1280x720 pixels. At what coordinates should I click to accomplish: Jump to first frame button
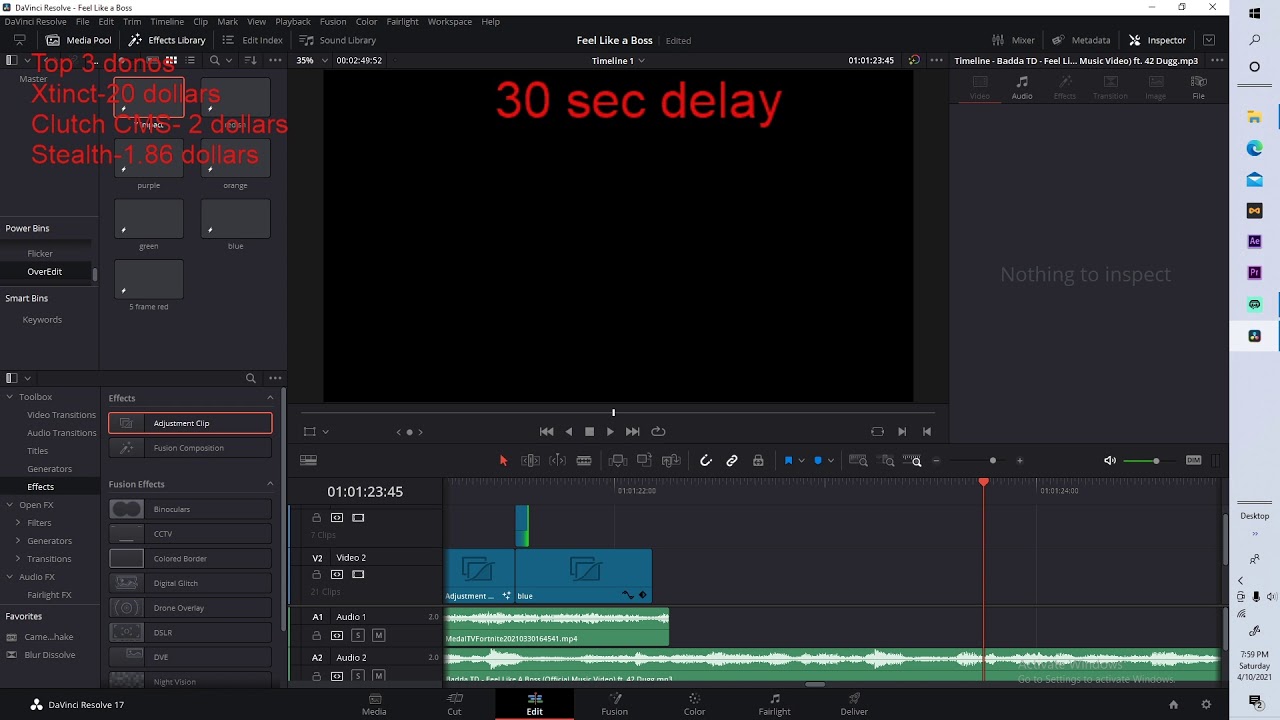click(546, 432)
